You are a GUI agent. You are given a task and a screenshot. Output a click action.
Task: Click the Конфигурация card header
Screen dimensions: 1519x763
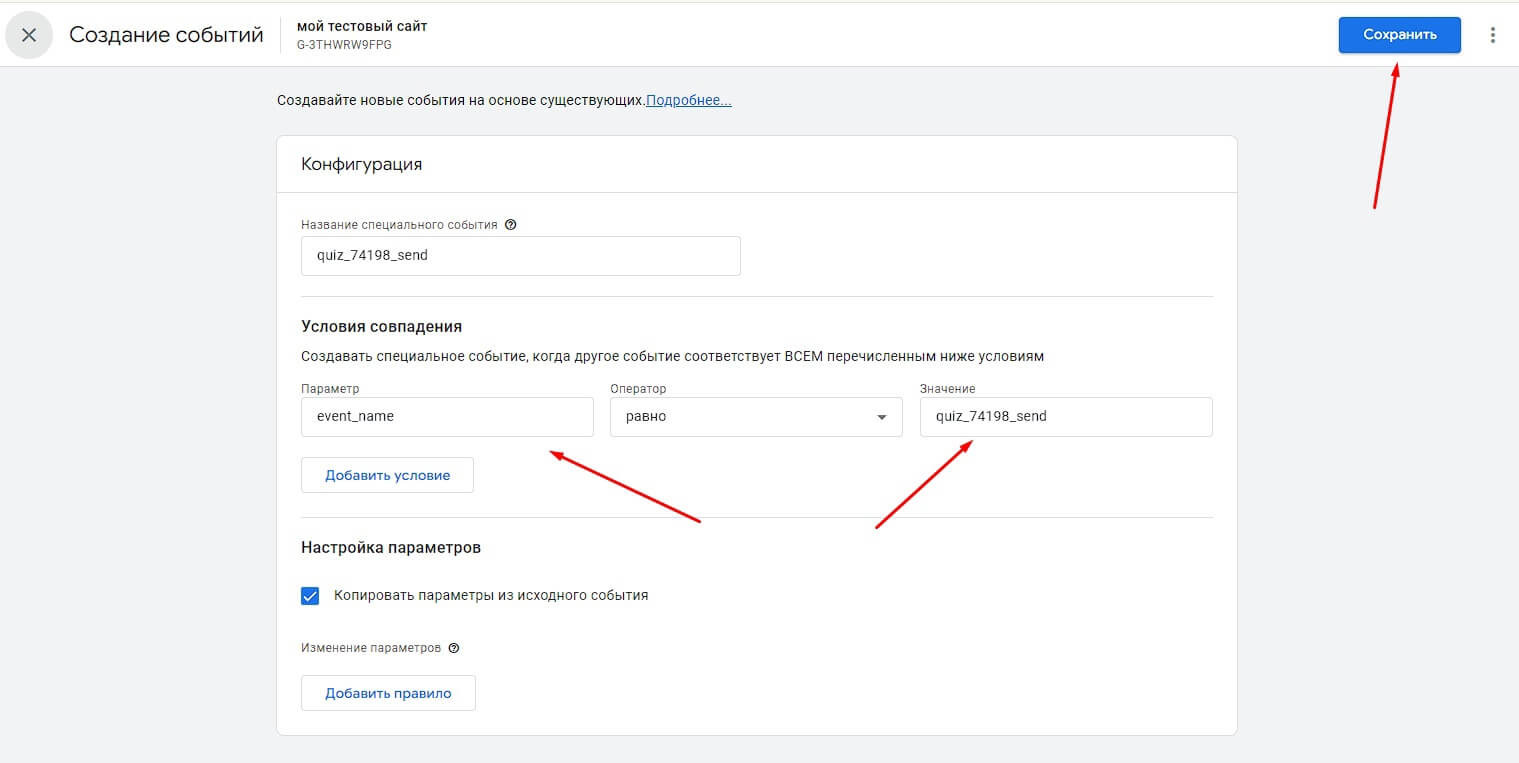coord(362,164)
